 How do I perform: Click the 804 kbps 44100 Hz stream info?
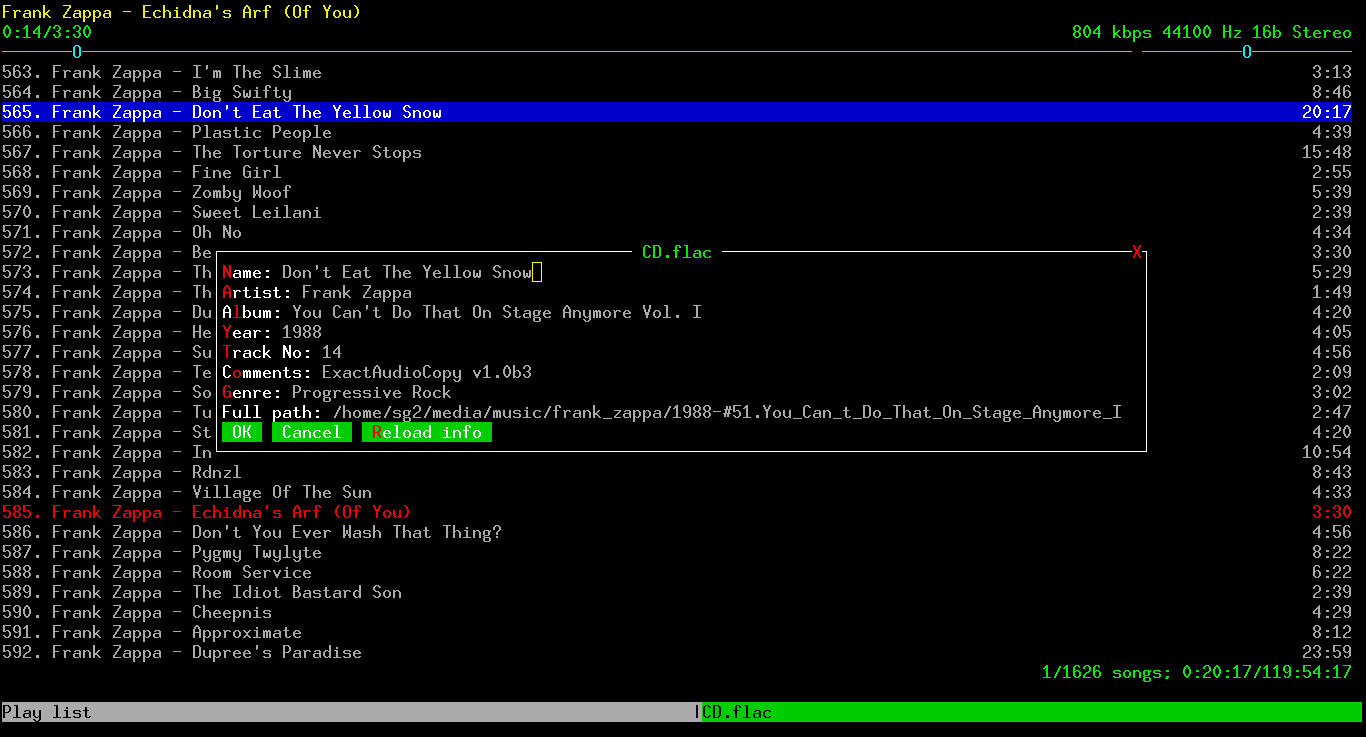1212,32
